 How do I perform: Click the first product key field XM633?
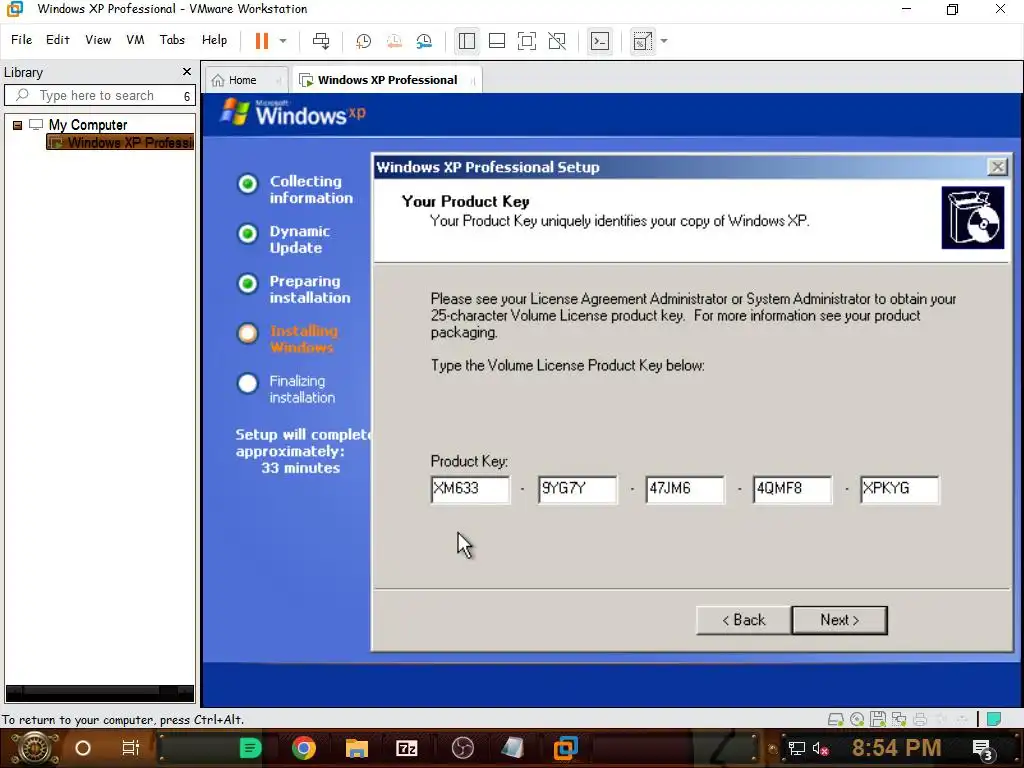tap(470, 489)
